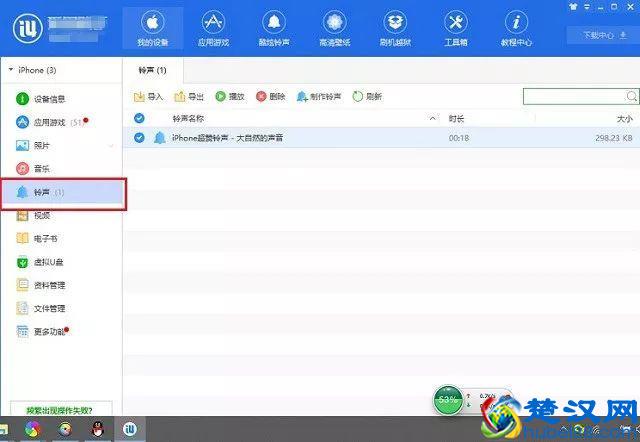Toggle the select-all checkbox in header
Viewport: 640px width, 442px height.
139,118
